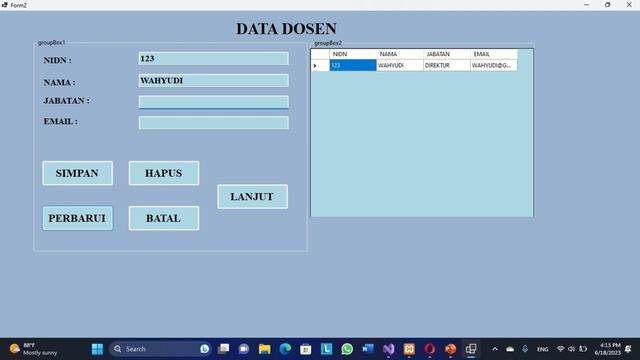The image size is (640, 360).
Task: Open Microsoft Word from taskbar
Action: (x=368, y=349)
